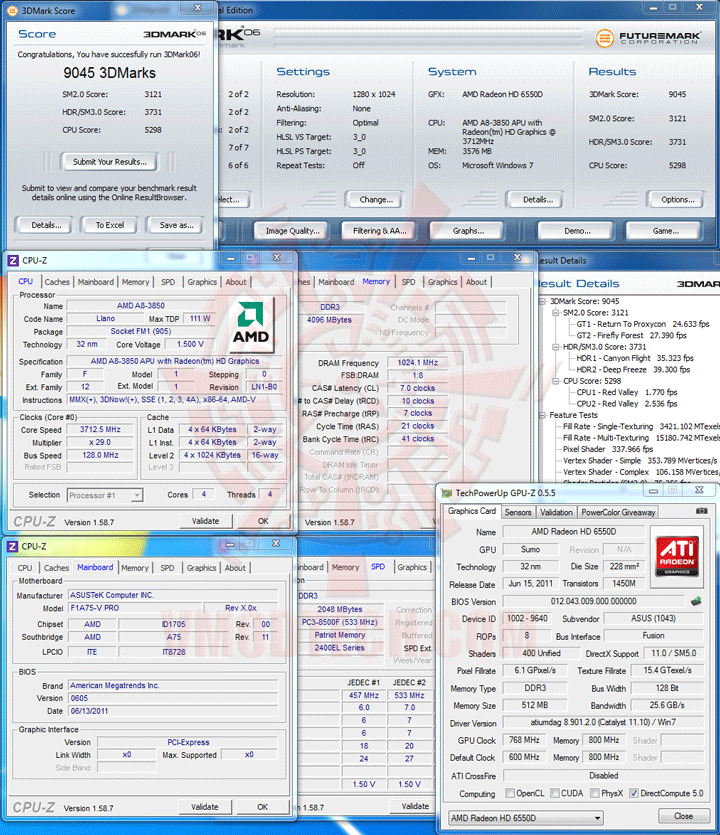Select HDR2 - Deep Freeze result row
720x835 pixels.
(x=633, y=370)
